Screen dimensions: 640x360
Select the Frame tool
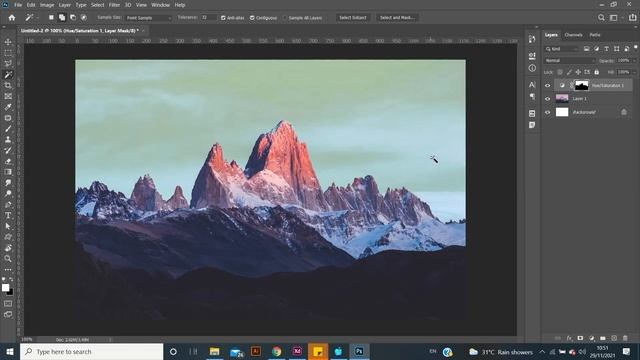pos(8,96)
